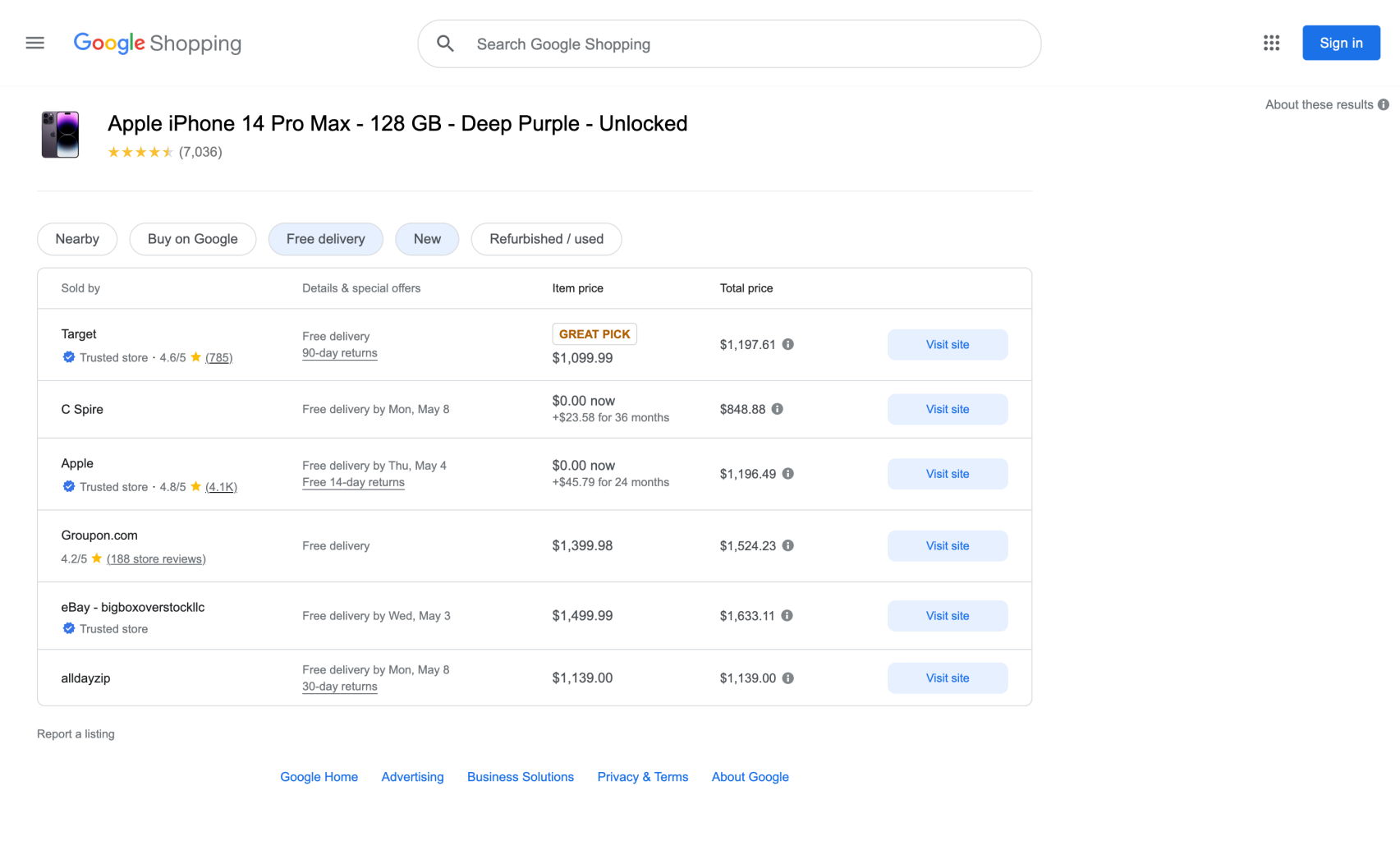Click Report a listing

point(76,734)
